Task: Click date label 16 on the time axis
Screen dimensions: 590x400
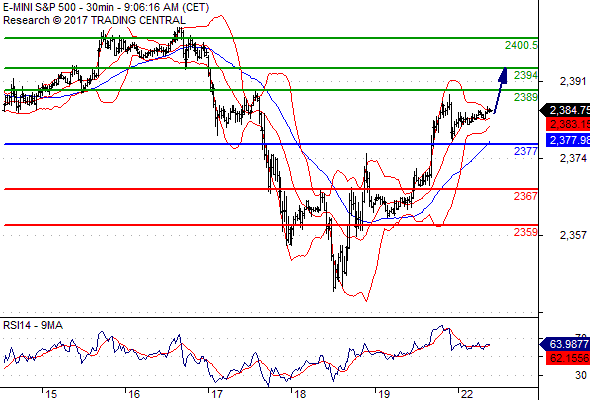Action: tap(134, 394)
